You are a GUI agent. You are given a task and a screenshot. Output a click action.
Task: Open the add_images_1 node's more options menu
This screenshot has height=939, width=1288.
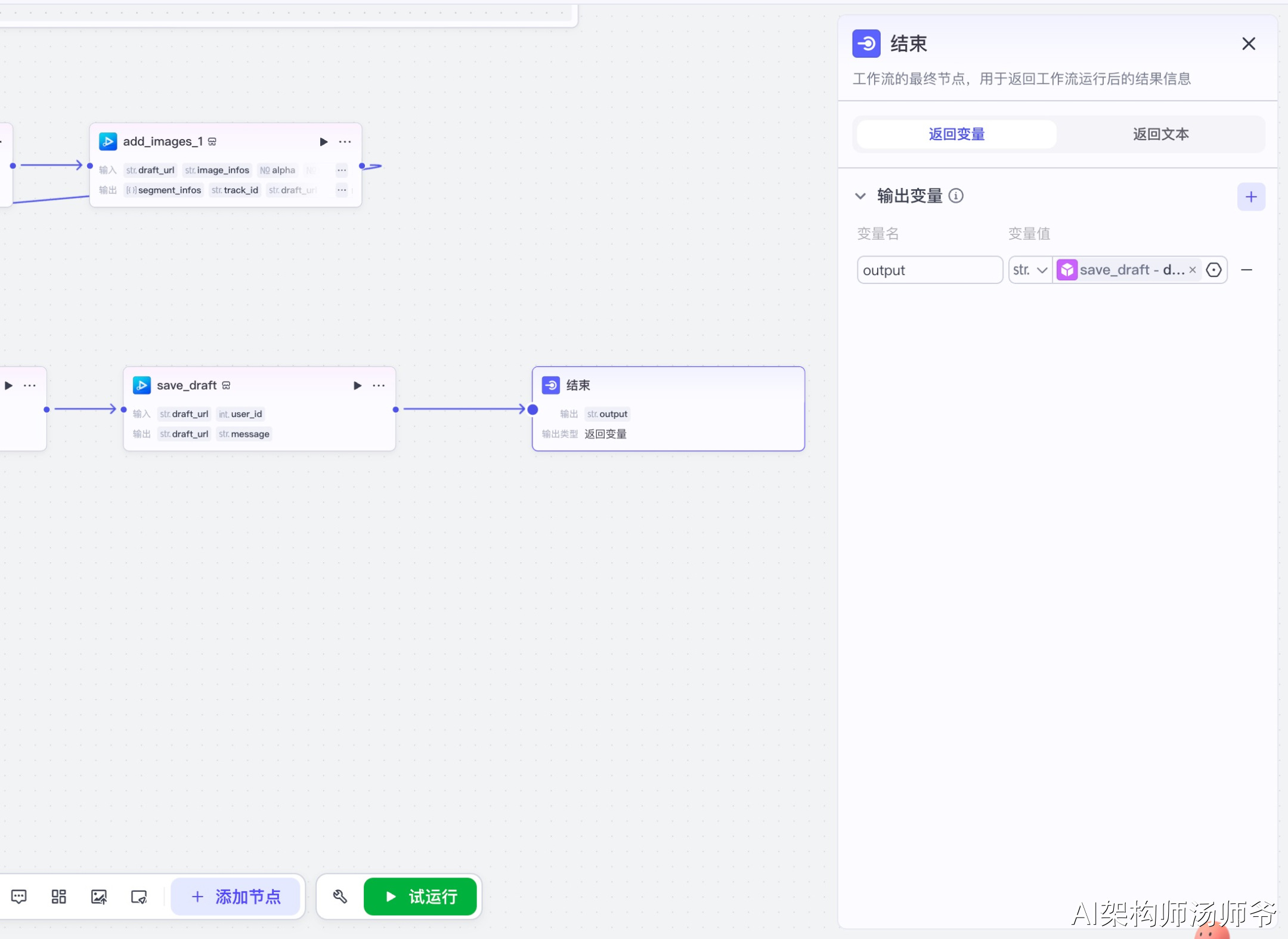coord(345,141)
